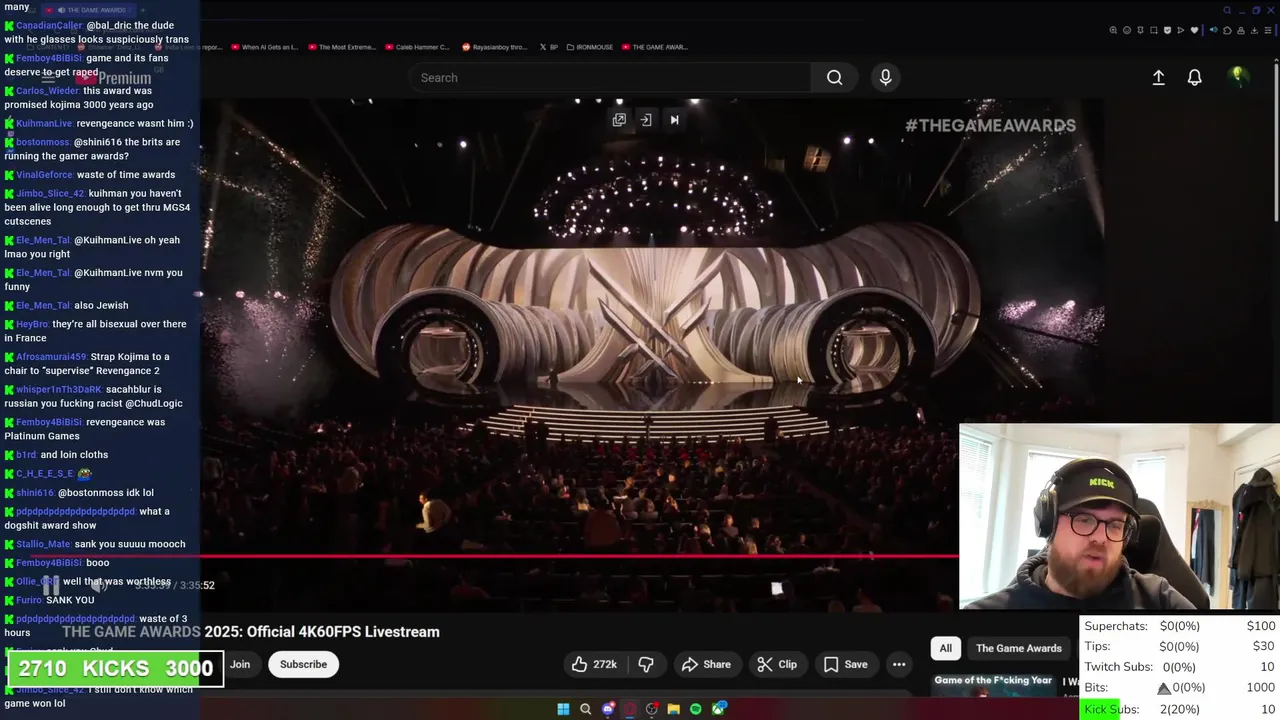Open the 'When AI Gets an I...' bookmark

(x=264, y=47)
